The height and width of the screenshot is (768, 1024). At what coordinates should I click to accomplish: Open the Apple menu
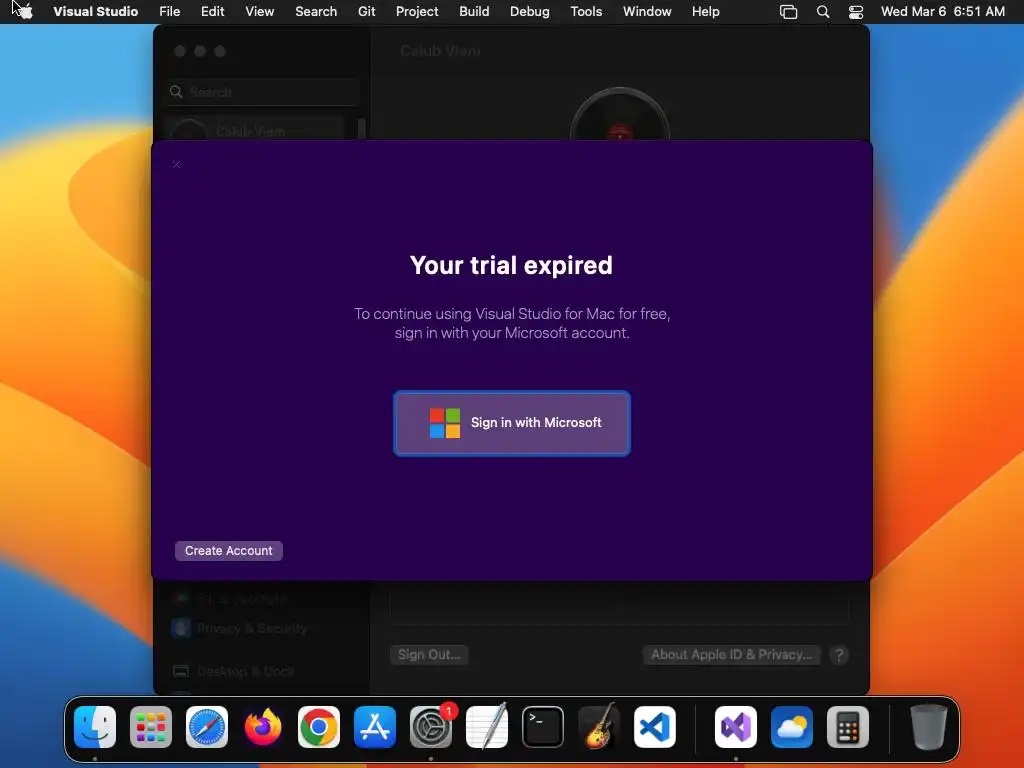point(24,11)
